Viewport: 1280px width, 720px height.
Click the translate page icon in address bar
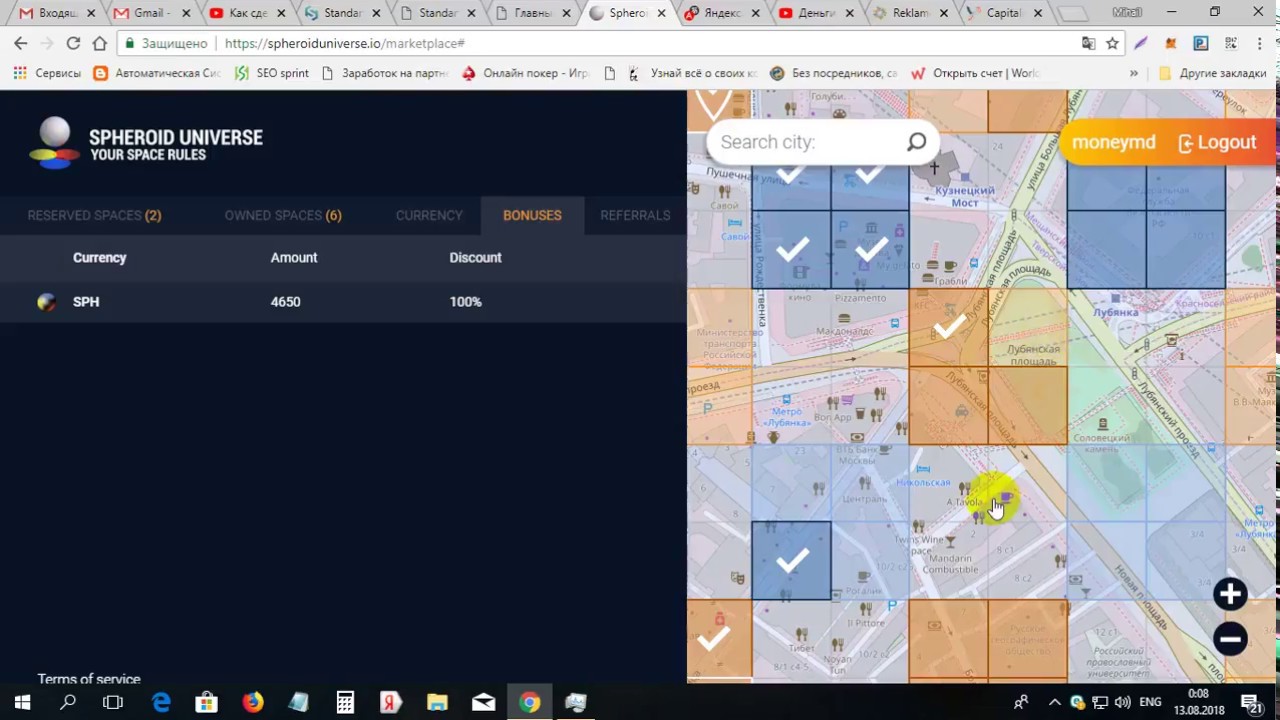click(1088, 44)
